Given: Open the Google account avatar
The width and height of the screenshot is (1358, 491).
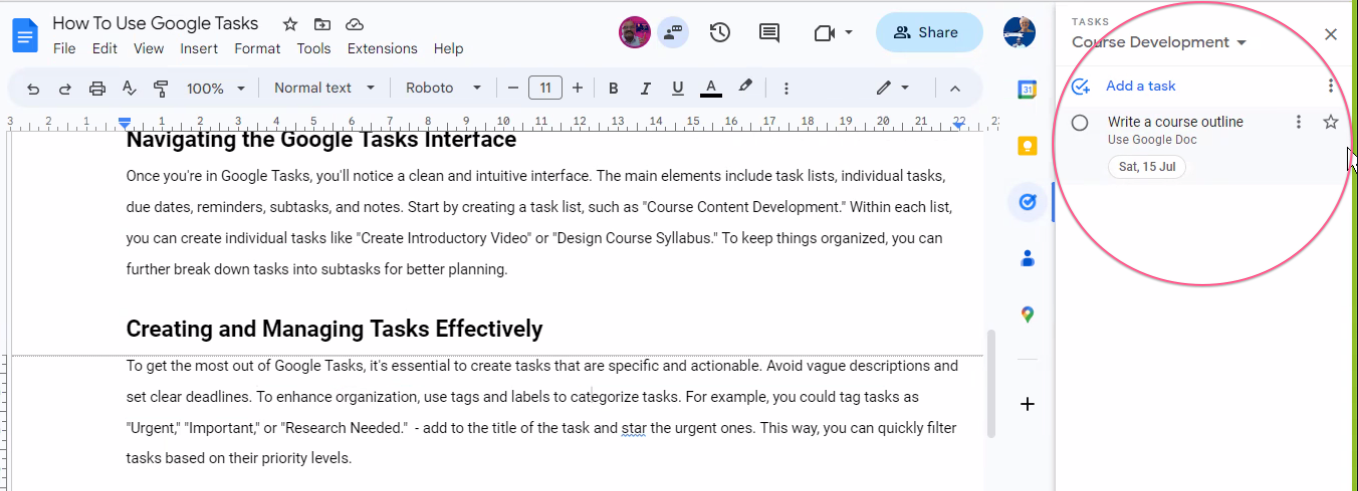Looking at the screenshot, I should 1019,32.
